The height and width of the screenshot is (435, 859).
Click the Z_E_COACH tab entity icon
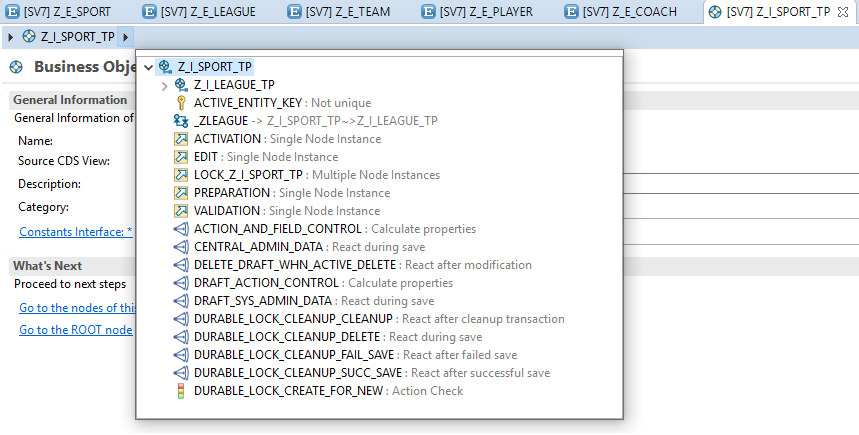tap(572, 12)
